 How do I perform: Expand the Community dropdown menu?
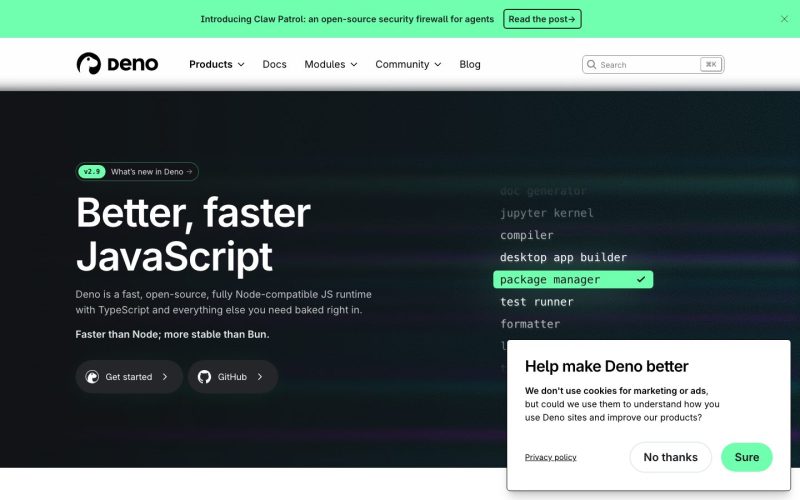pyautogui.click(x=408, y=64)
